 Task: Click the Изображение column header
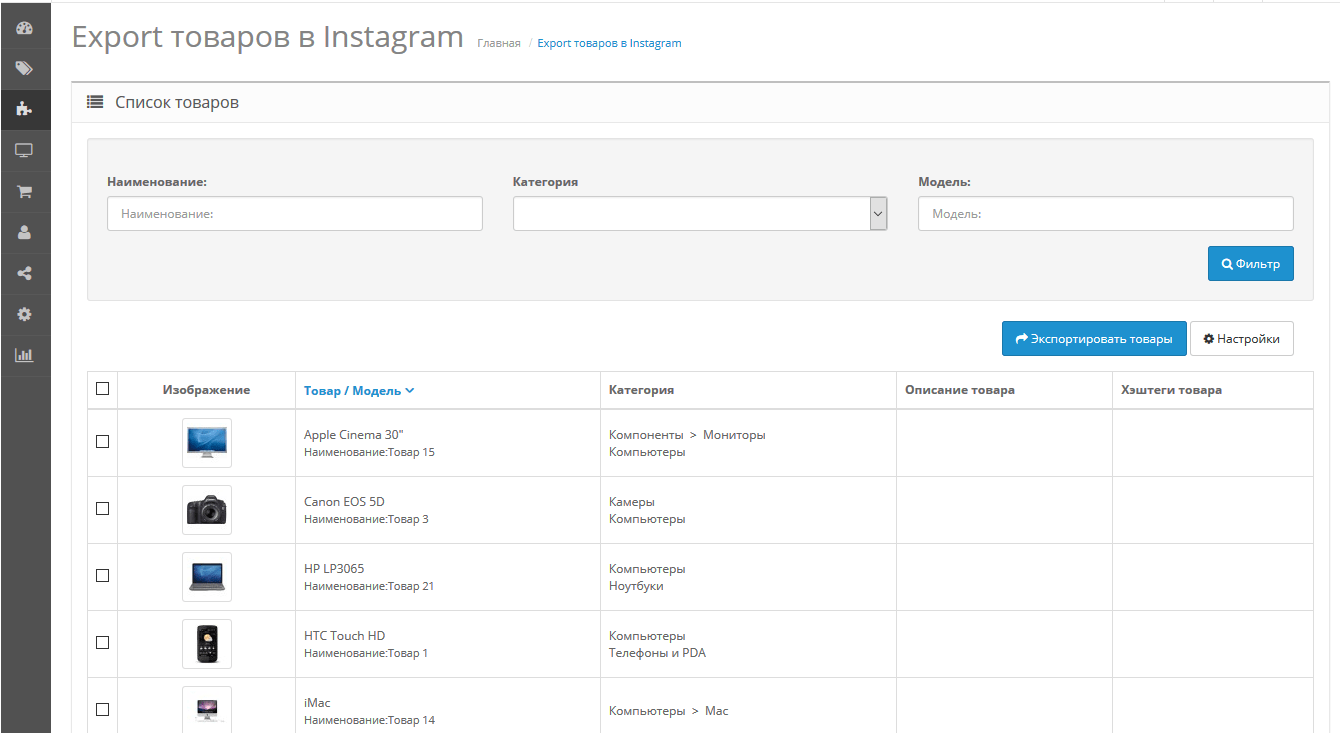[206, 390]
